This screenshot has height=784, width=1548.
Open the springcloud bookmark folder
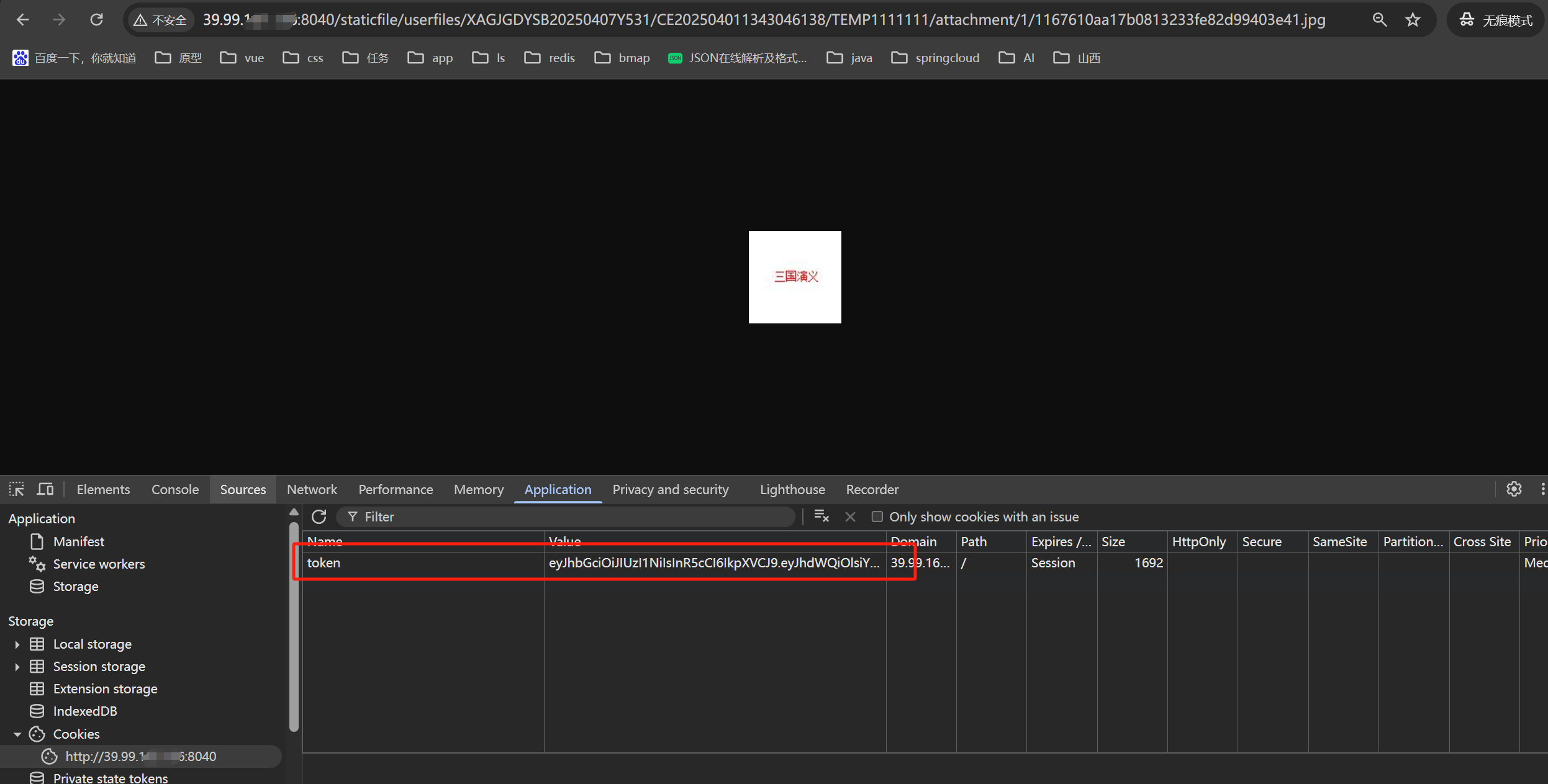click(936, 58)
